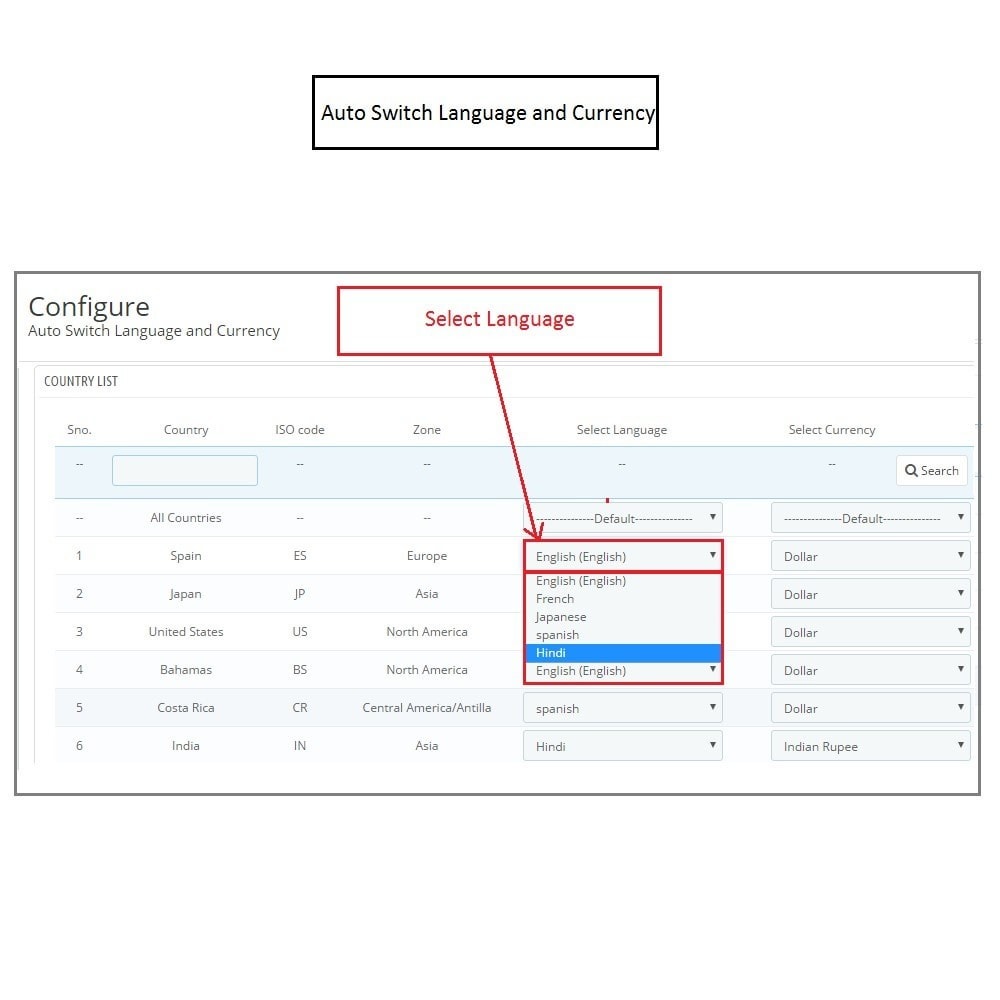Viewport: 1000px width, 1000px height.
Task: Open the All Countries language Default dropdown
Action: [622, 518]
